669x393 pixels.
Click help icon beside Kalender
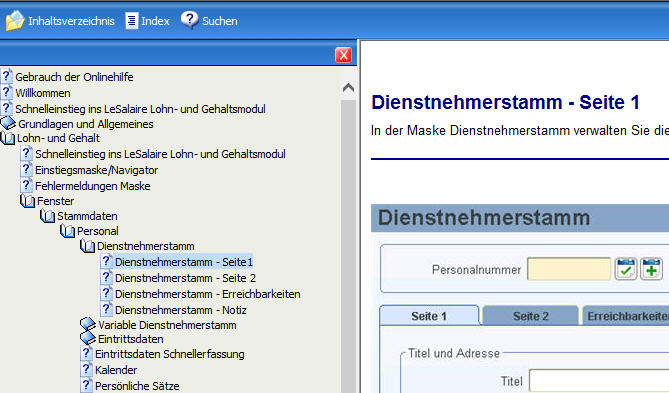[x=86, y=369]
